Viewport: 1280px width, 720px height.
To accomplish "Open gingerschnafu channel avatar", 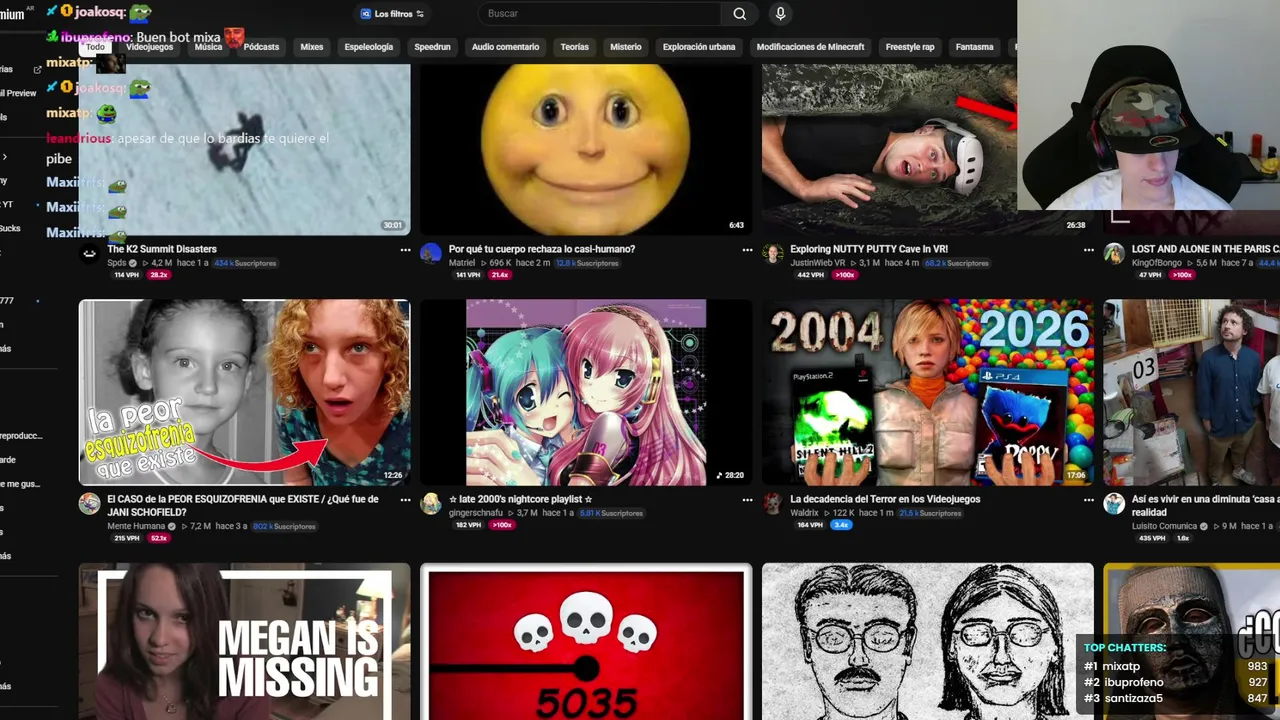I will 431,503.
